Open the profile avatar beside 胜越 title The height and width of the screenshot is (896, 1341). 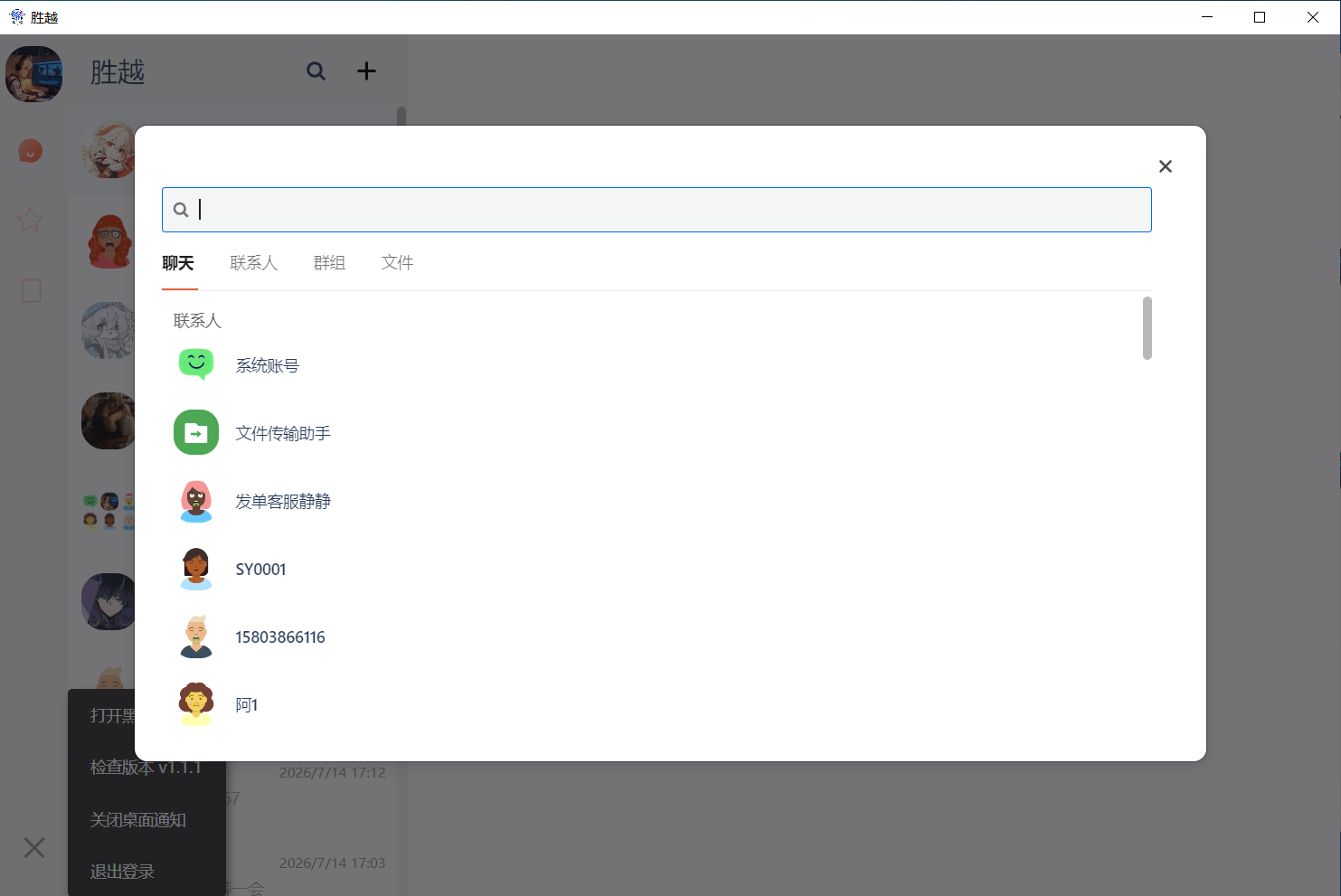34,74
